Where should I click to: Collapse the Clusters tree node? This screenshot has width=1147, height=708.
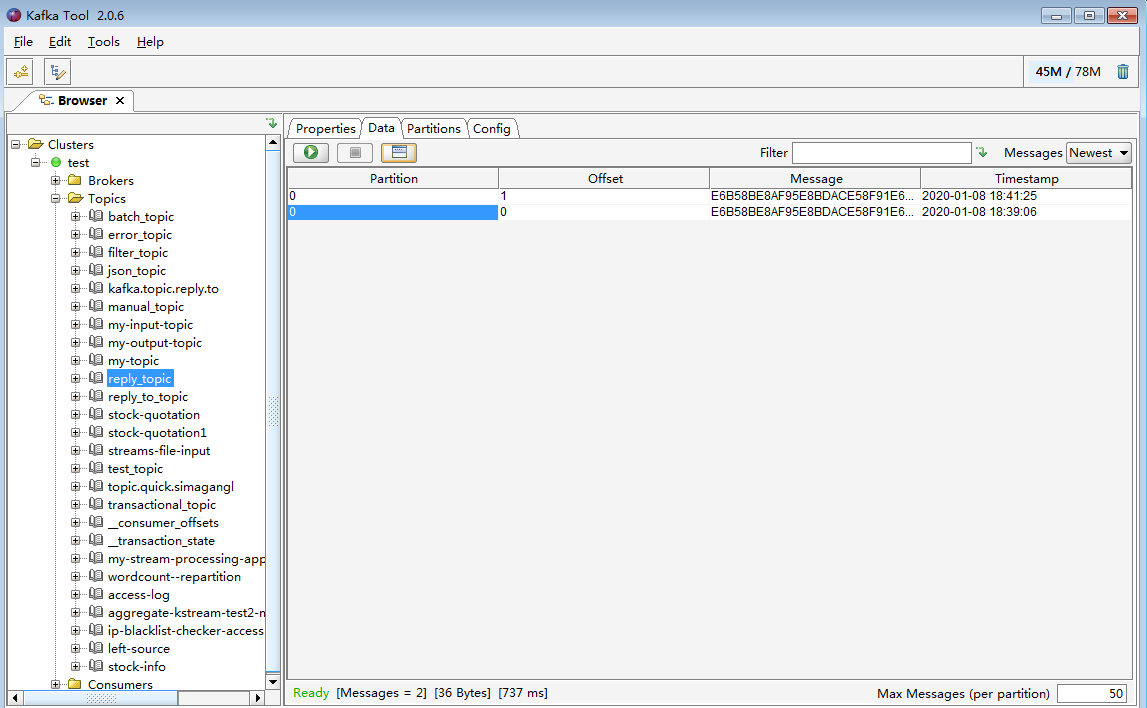tap(15, 144)
